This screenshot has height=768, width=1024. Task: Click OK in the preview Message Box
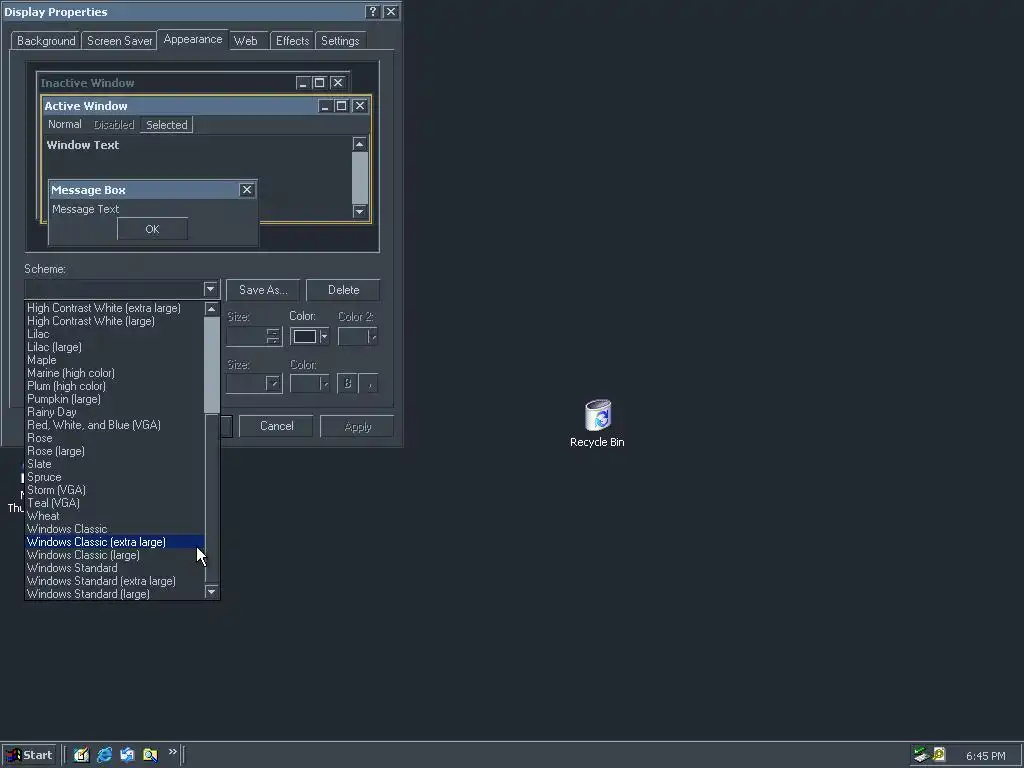click(152, 229)
